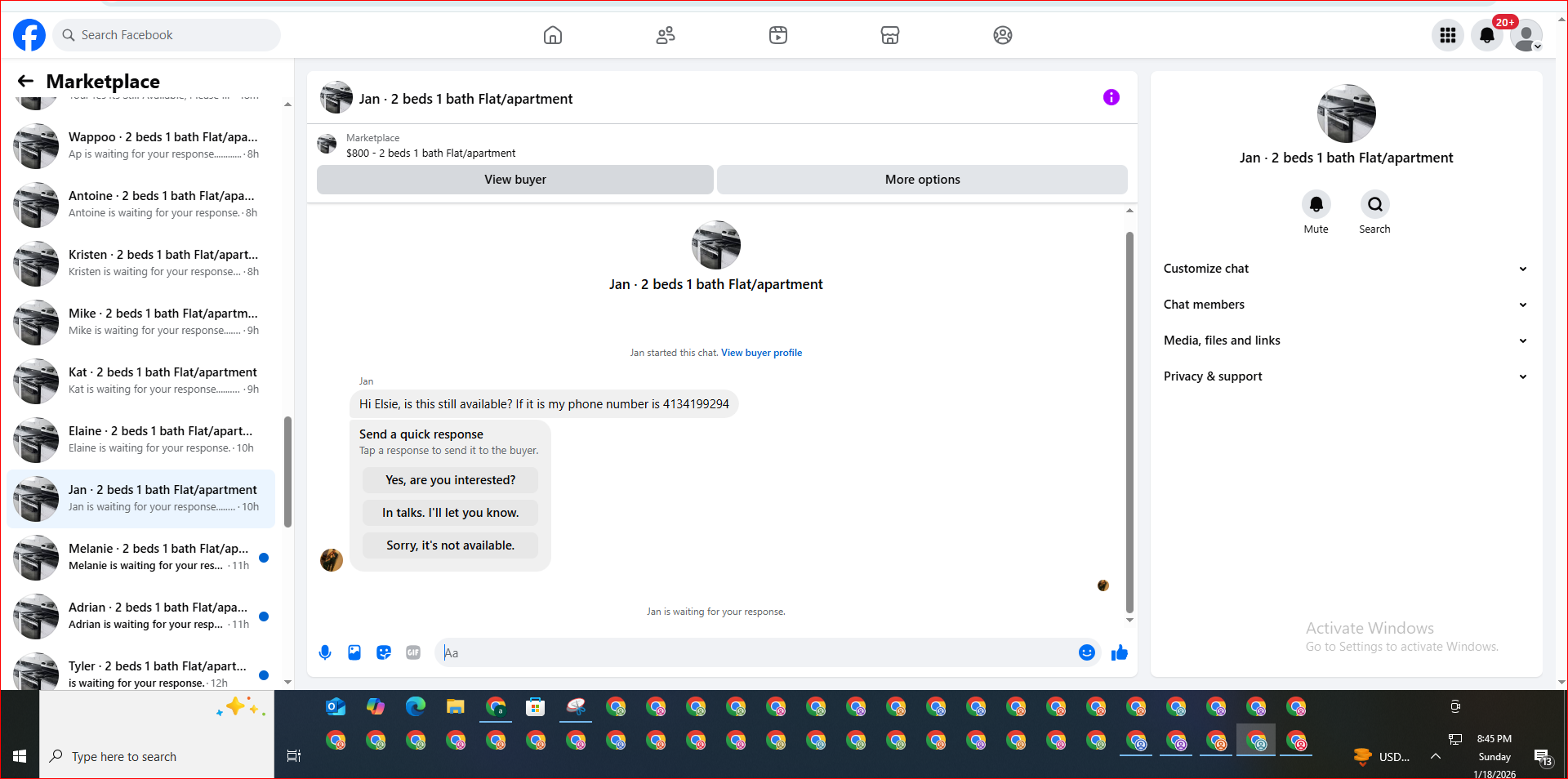Open Wappoo conversation in the list

point(140,145)
